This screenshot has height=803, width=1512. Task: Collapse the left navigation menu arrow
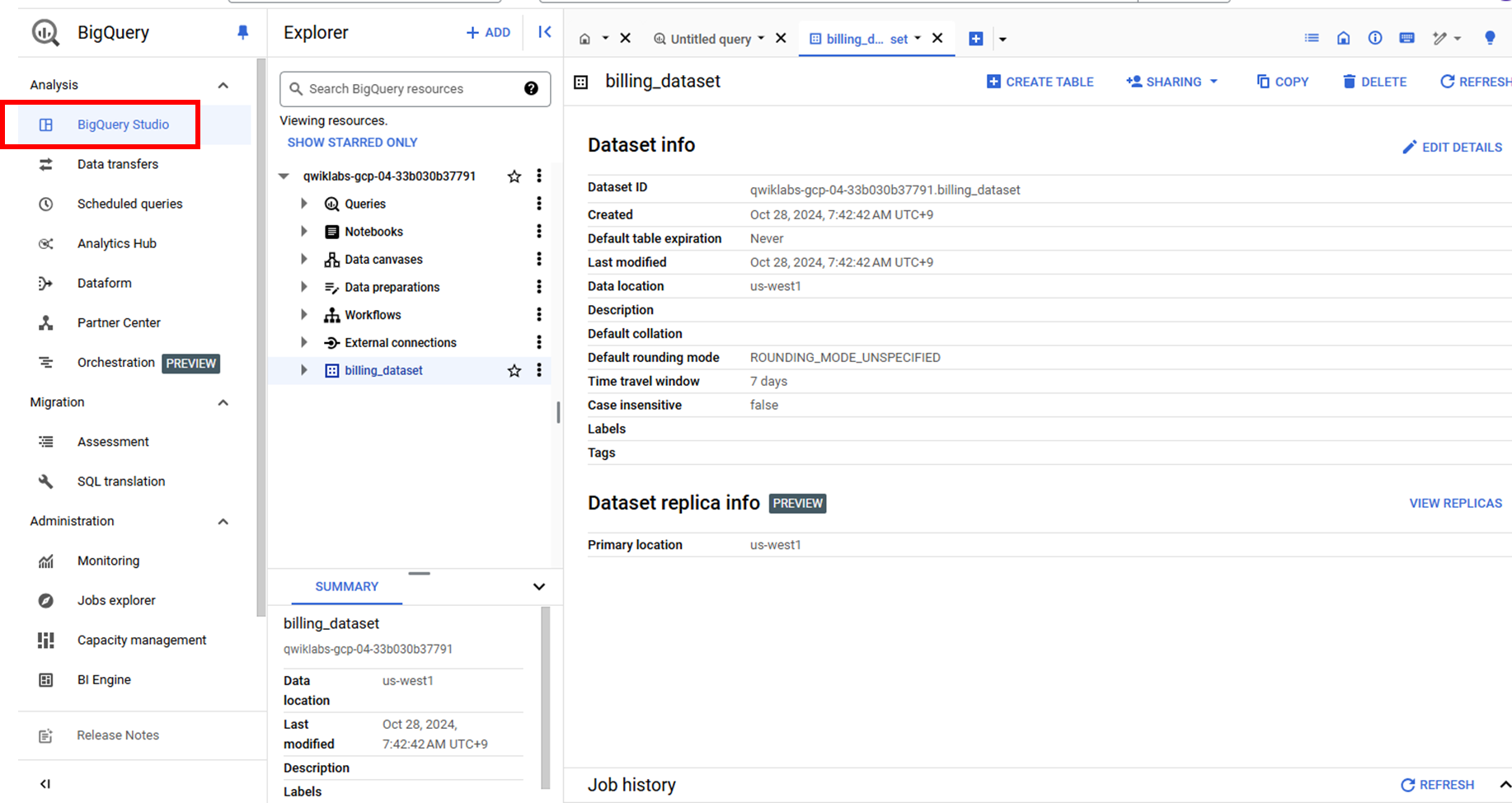(x=45, y=784)
